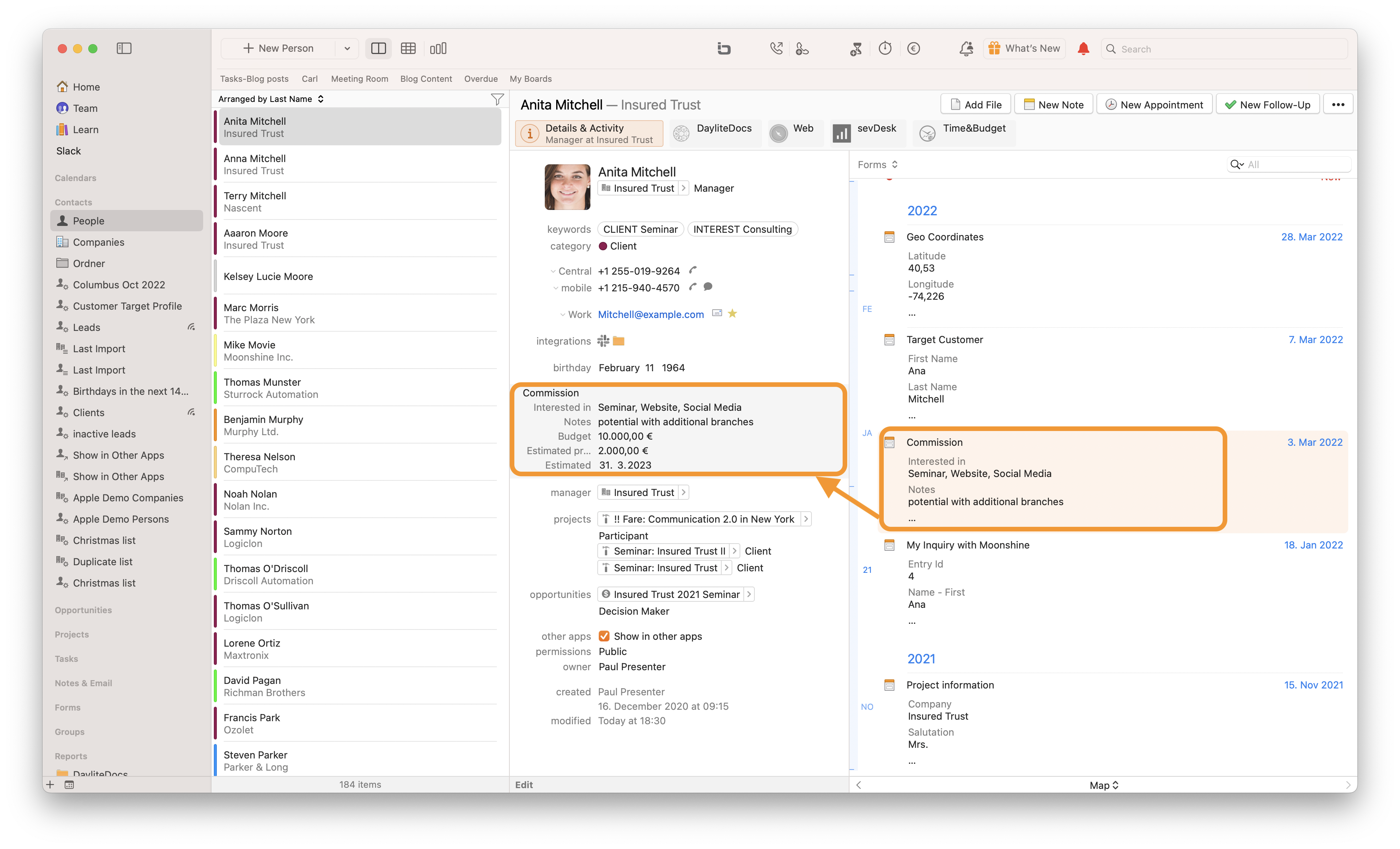Click the Client category color dot
Viewport: 1400px width, 849px height.
[603, 246]
